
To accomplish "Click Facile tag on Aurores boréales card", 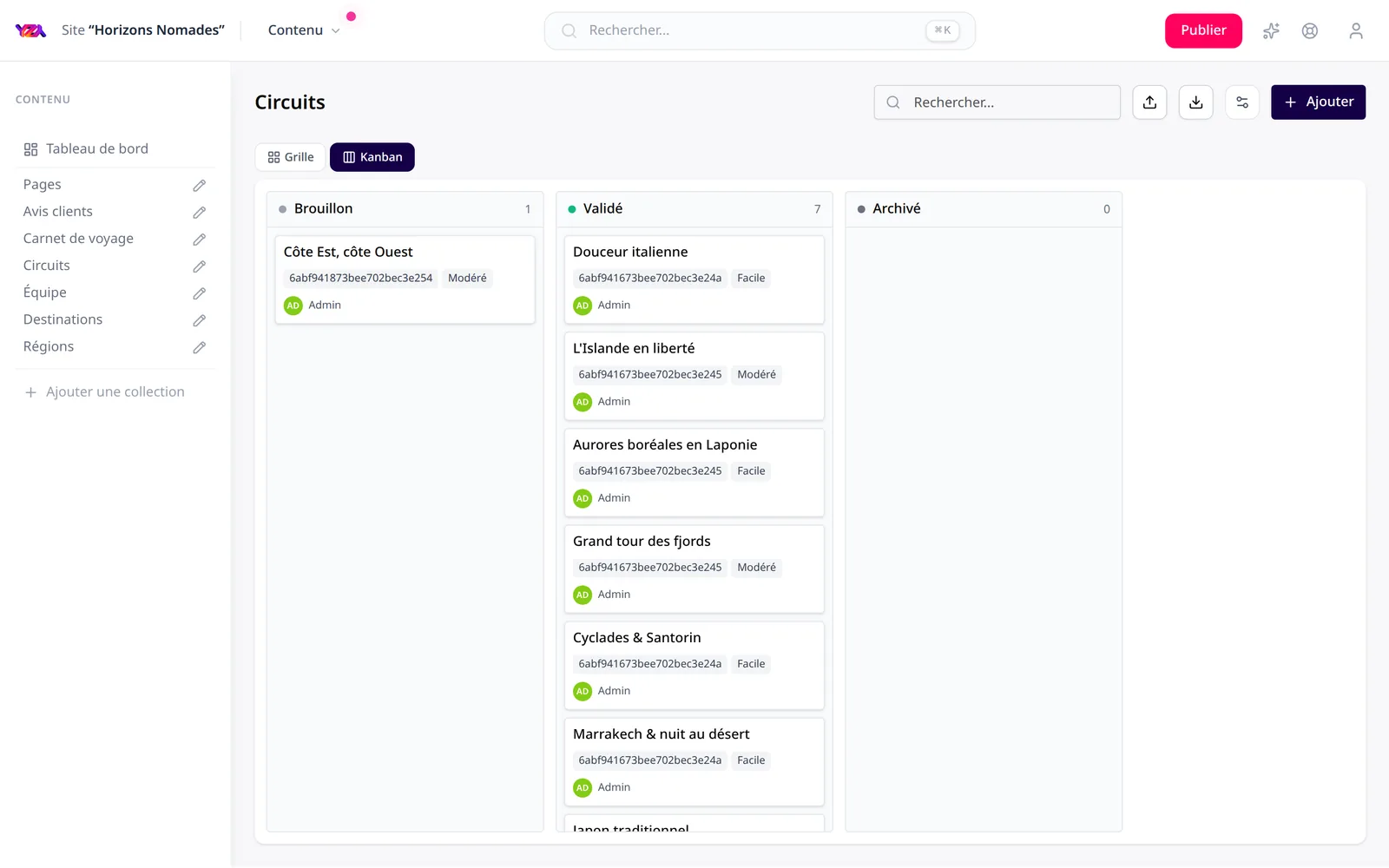I will [x=751, y=471].
